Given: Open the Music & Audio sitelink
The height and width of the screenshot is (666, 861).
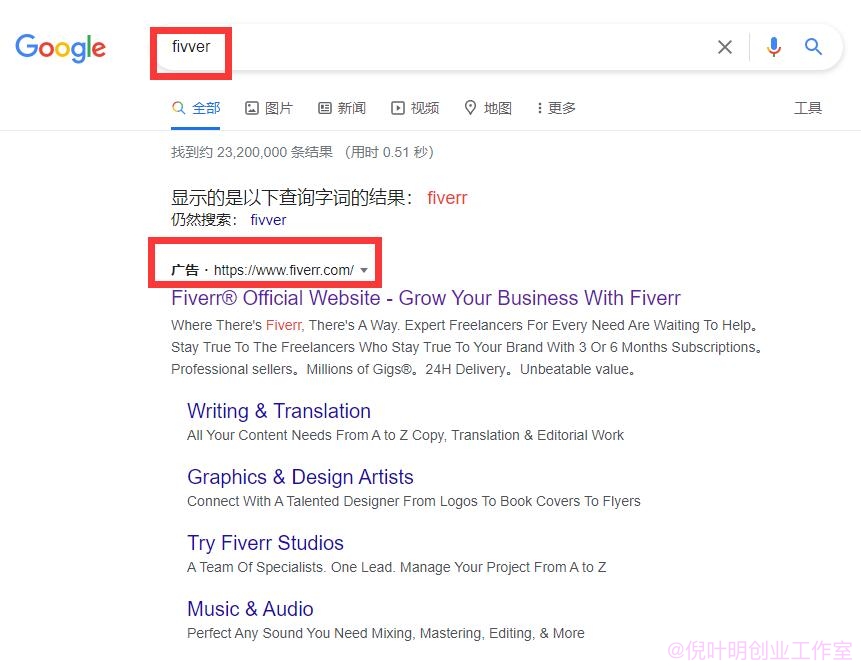Looking at the screenshot, I should point(250,609).
